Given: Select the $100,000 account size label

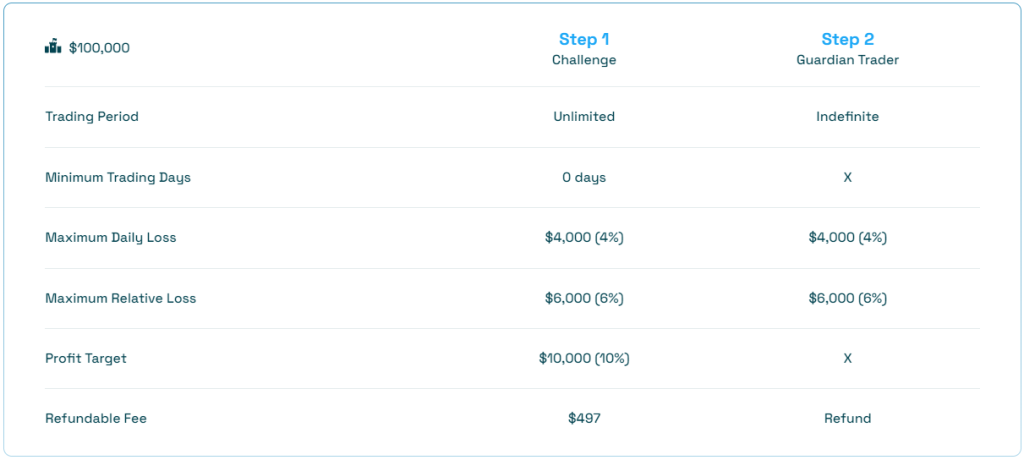Looking at the screenshot, I should 99,48.
